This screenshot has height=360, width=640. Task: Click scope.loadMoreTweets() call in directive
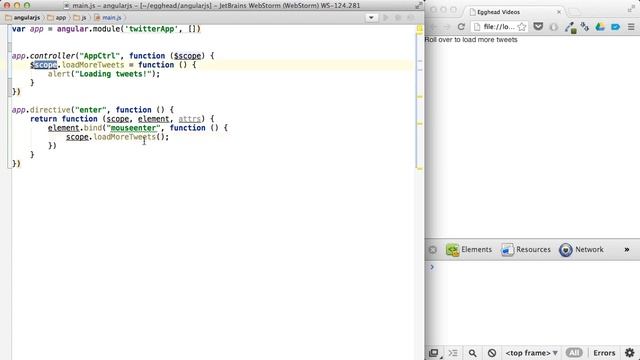pyautogui.click(x=117, y=137)
